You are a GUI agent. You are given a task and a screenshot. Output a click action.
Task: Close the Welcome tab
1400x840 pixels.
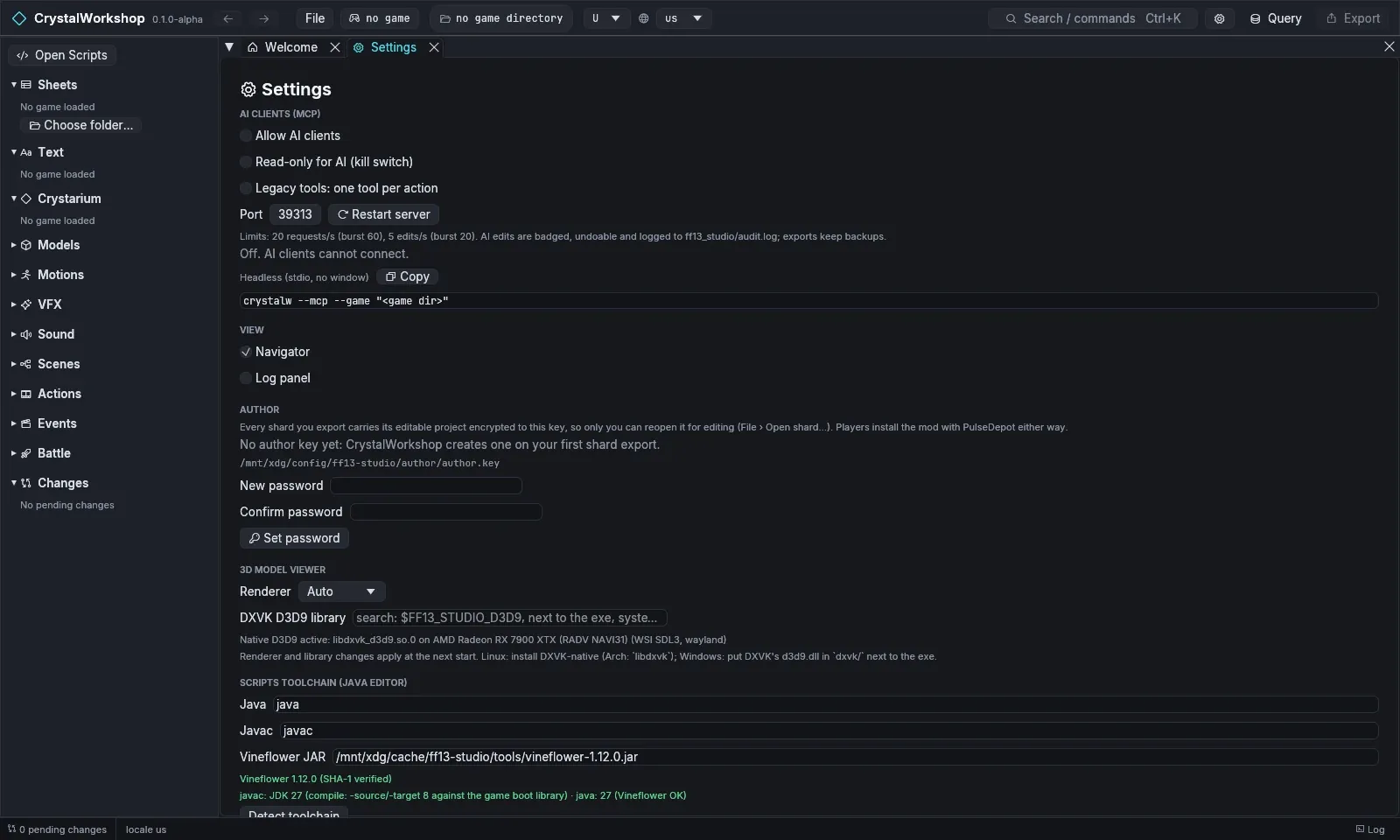click(335, 47)
